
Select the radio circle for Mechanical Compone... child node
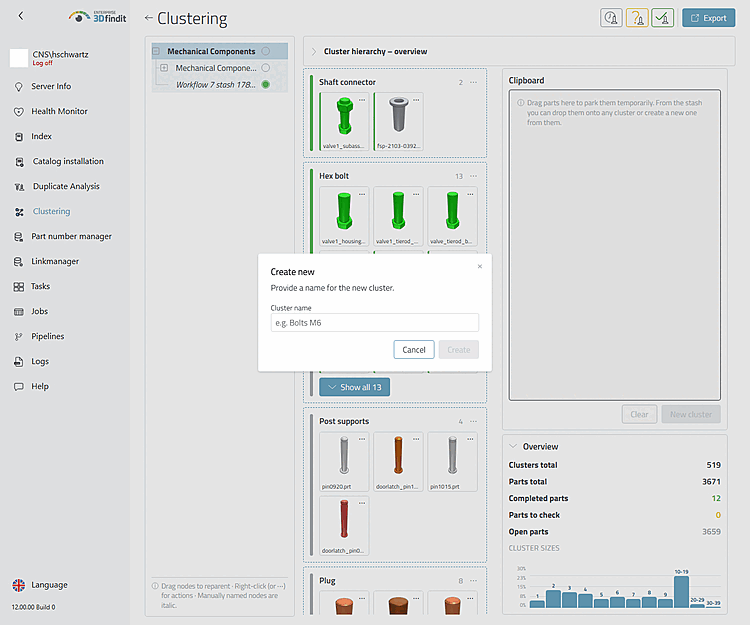pyautogui.click(x=265, y=68)
